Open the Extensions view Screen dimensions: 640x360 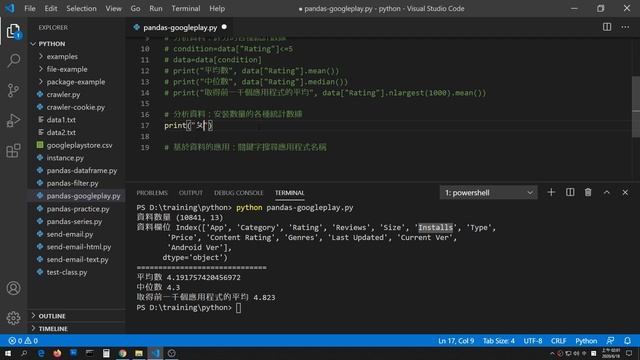13,151
